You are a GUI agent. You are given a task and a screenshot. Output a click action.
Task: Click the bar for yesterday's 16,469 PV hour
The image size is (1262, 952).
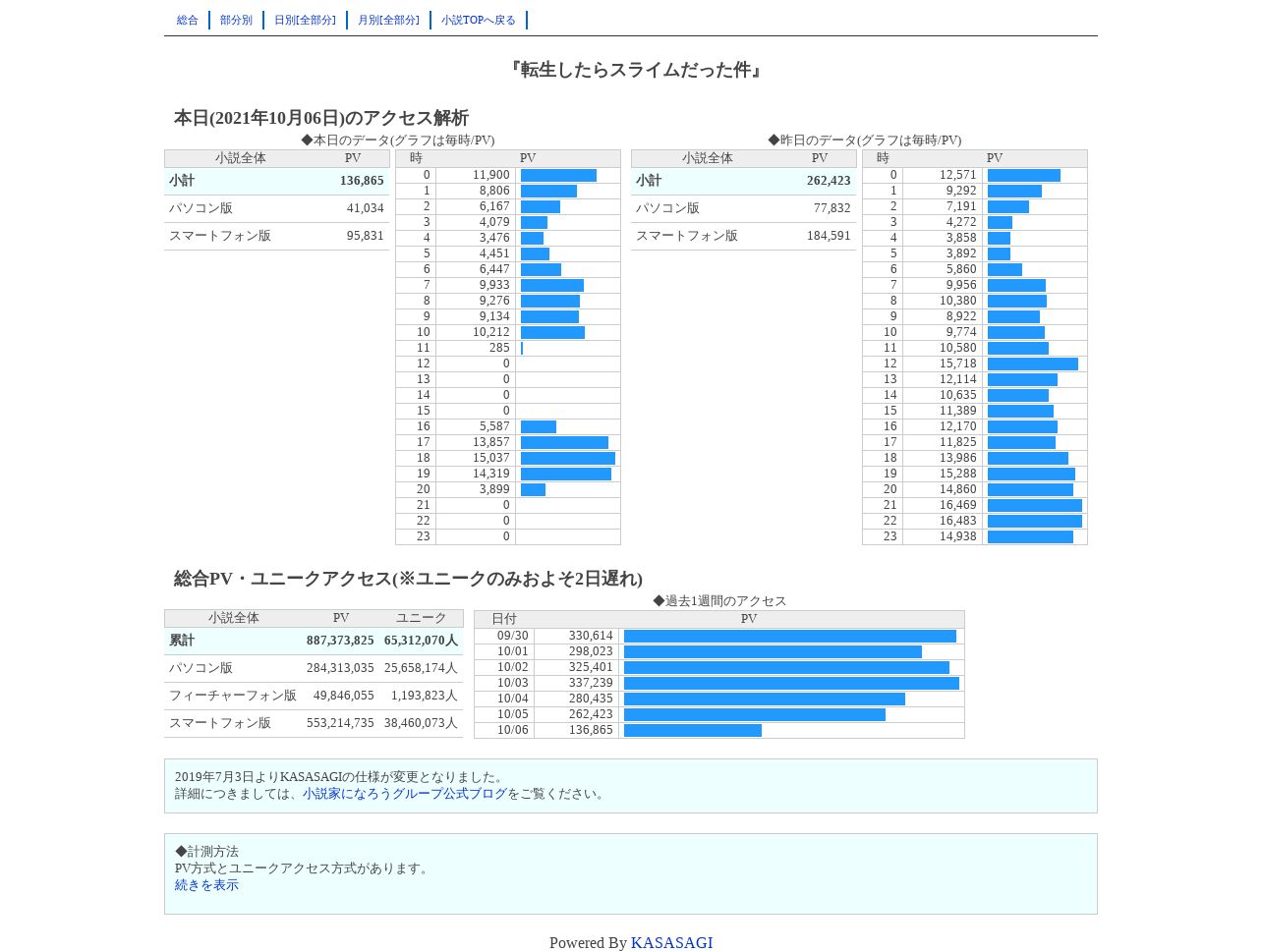pyautogui.click(x=1035, y=505)
